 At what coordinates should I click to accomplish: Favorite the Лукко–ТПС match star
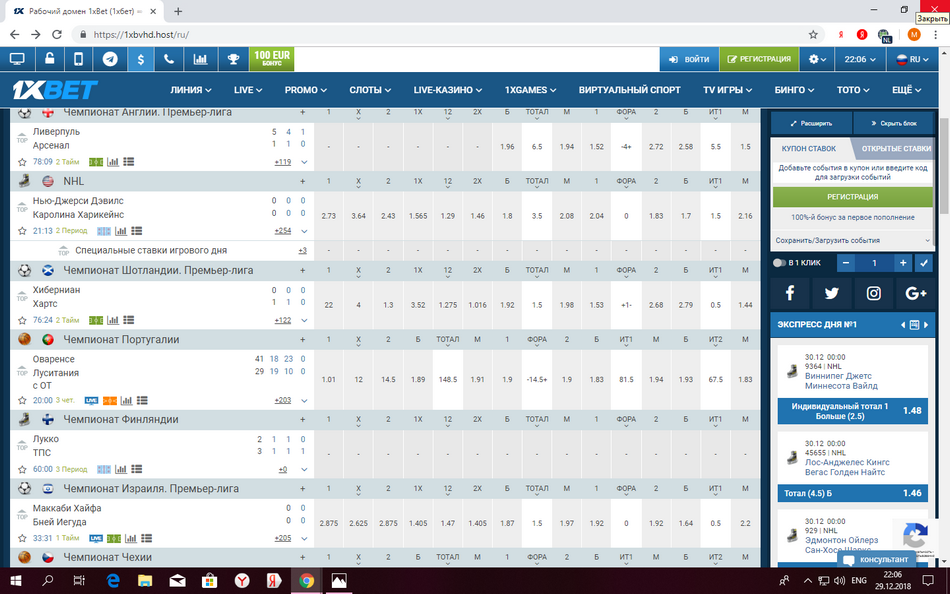coord(22,469)
